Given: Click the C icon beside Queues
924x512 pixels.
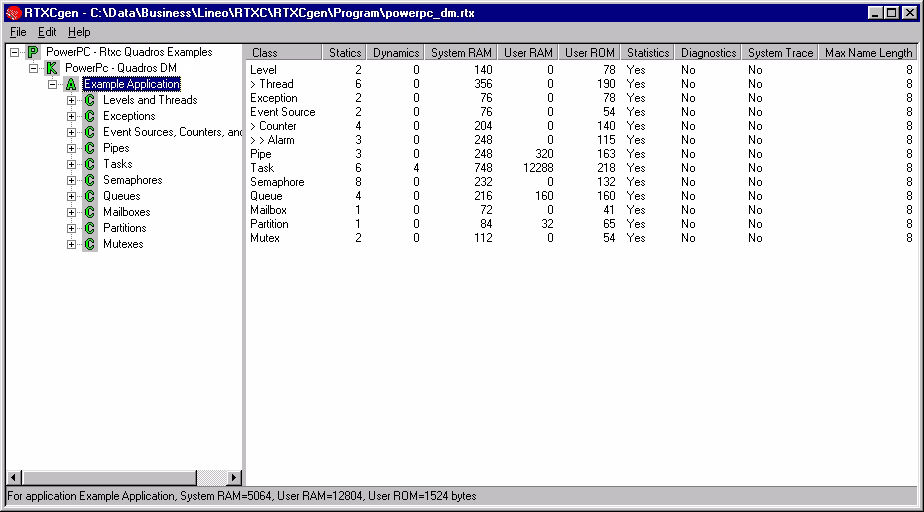Looking at the screenshot, I should [x=90, y=196].
